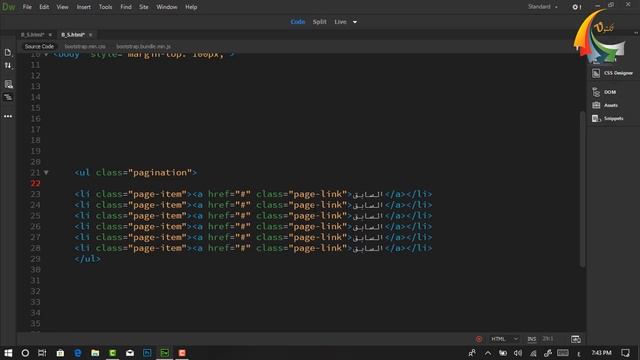Open the Standard workspace dropdown
Viewport: 640px width, 360px height.
pyautogui.click(x=543, y=7)
